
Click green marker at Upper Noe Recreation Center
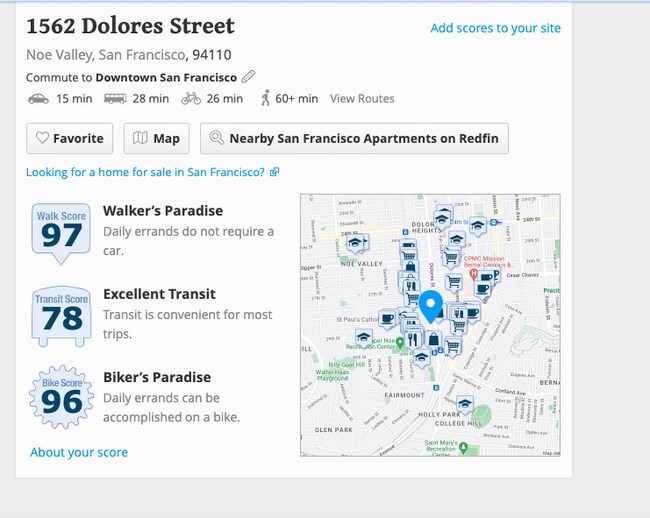[400, 343]
